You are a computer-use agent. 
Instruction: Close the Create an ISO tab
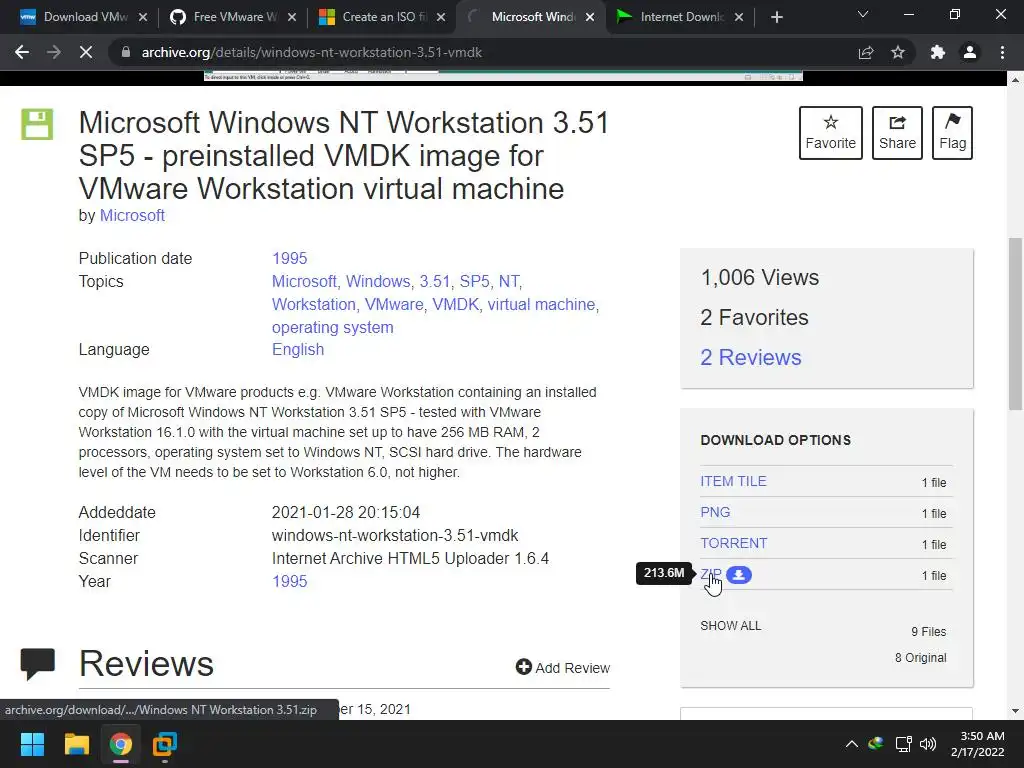point(441,17)
